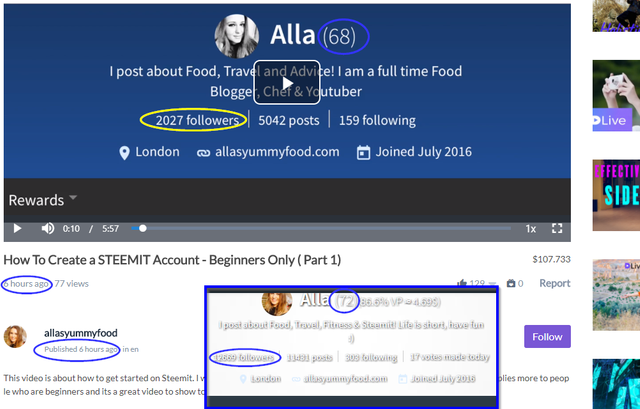
Task: Open the landscape Live suggested video thumbnail
Action: (x=616, y=295)
